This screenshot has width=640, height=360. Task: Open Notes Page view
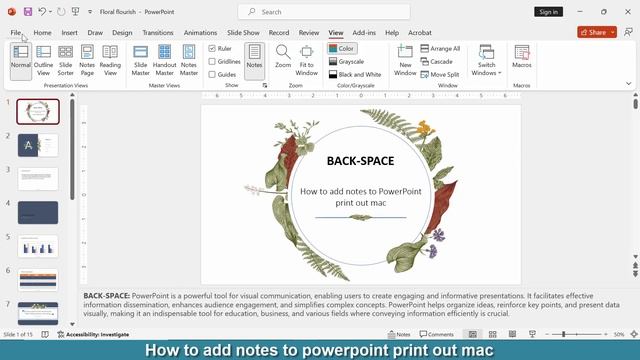(x=87, y=61)
